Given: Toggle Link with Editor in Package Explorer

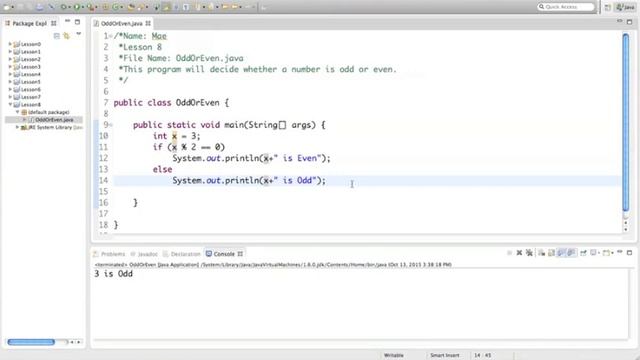Looking at the screenshot, I should (67, 36).
